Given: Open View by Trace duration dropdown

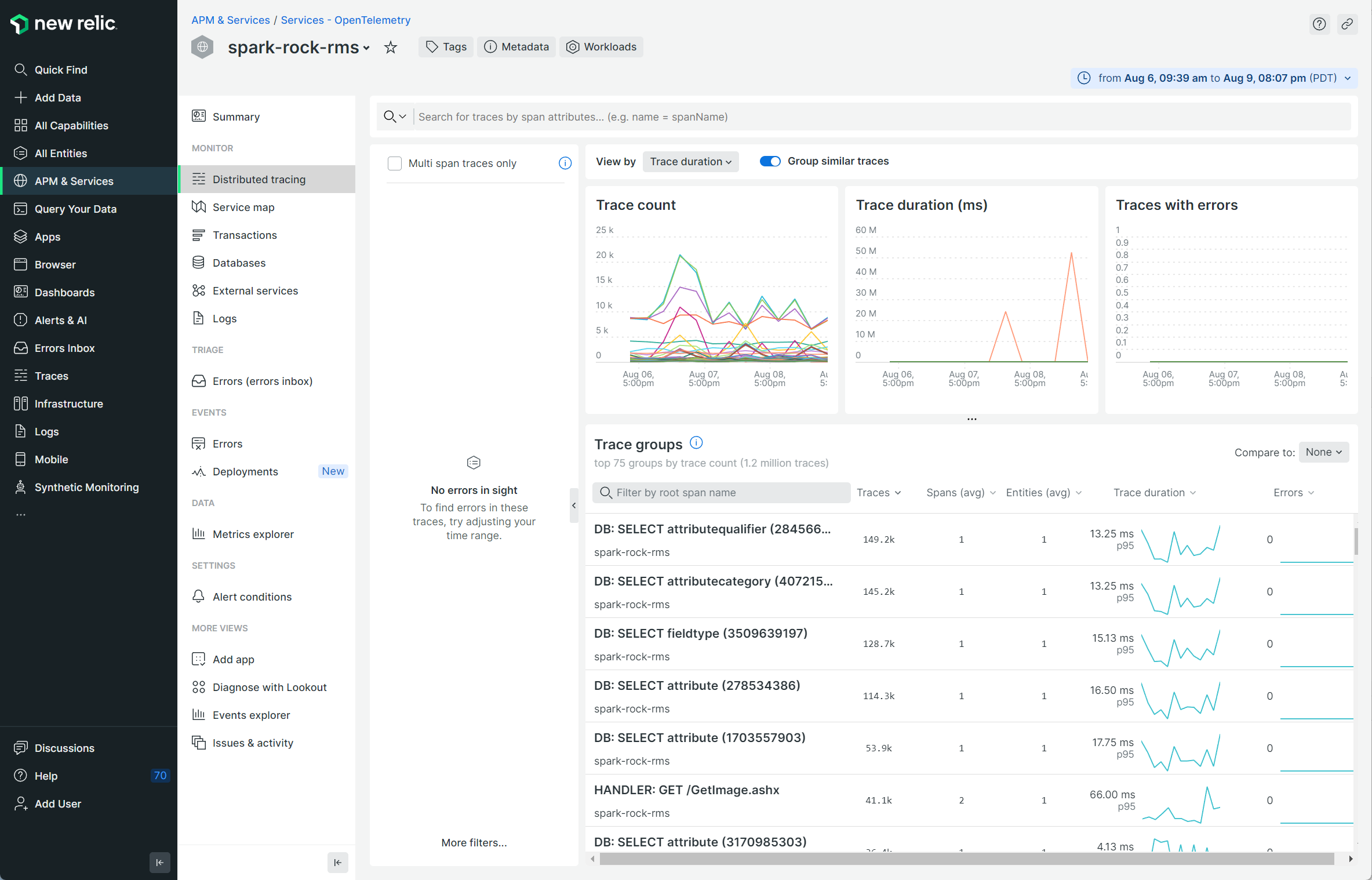Looking at the screenshot, I should (690, 162).
